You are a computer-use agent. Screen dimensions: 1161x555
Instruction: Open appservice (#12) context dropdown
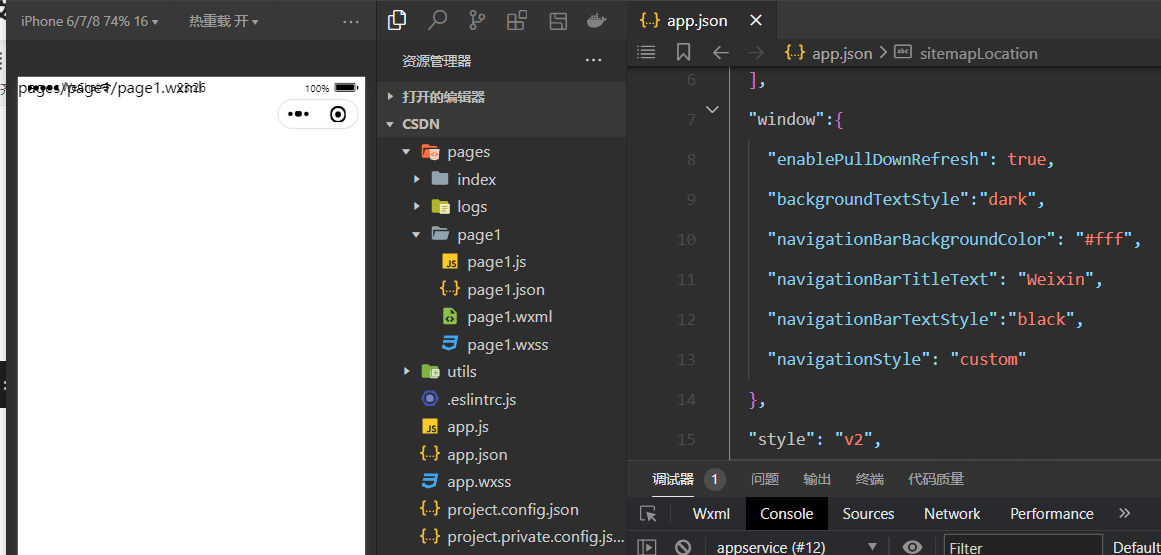point(797,548)
